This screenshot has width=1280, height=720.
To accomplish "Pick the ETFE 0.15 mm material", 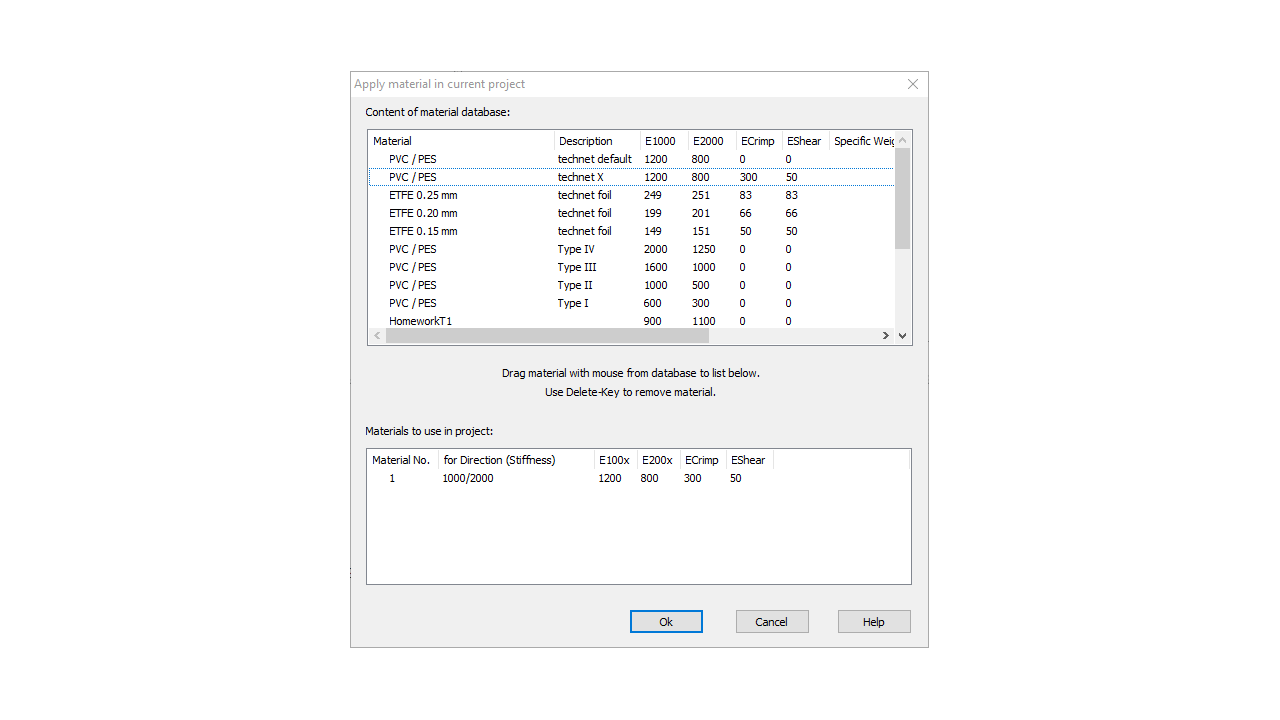I will (423, 231).
